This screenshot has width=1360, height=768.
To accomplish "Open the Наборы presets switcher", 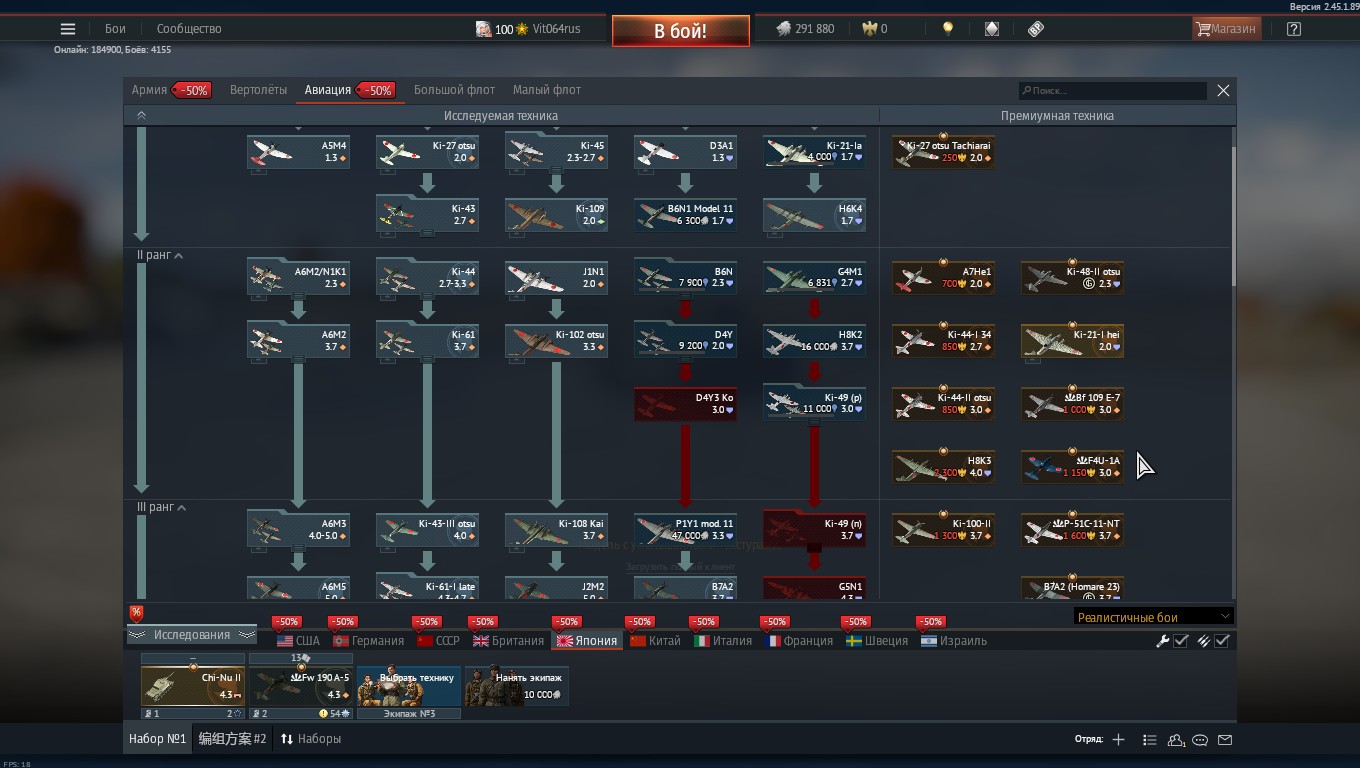I will pyautogui.click(x=311, y=739).
